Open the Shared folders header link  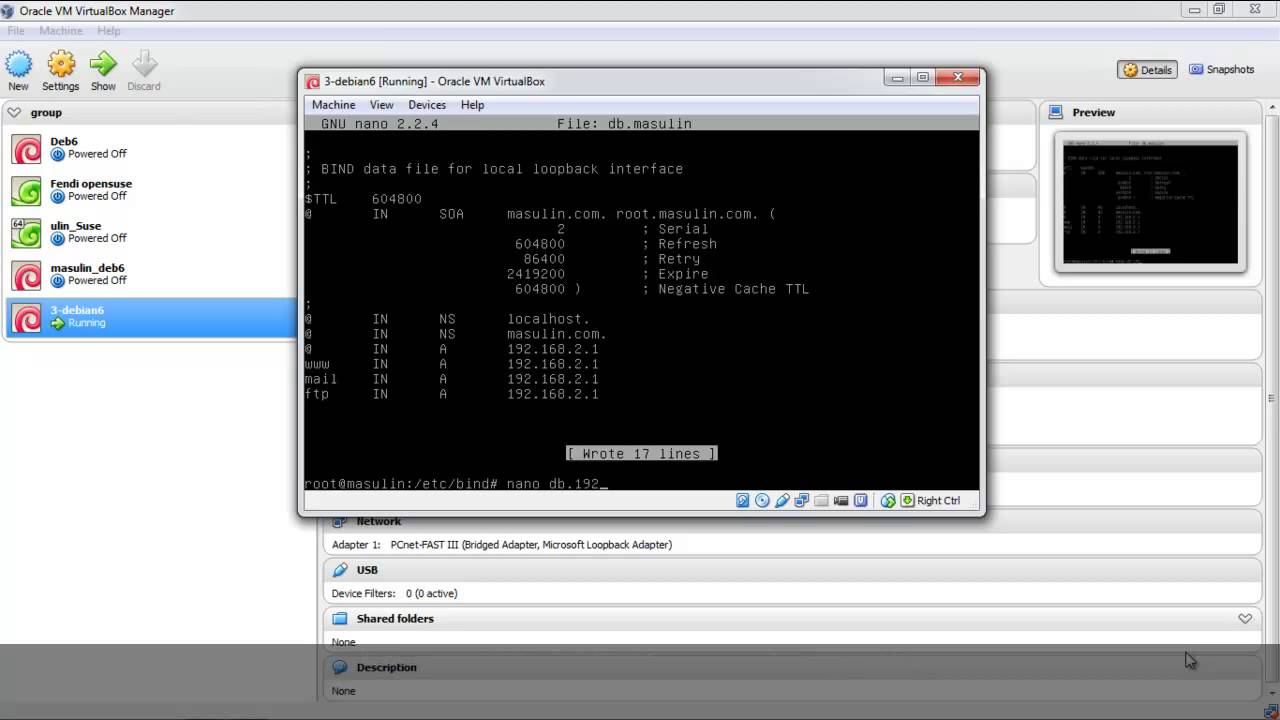tap(395, 619)
